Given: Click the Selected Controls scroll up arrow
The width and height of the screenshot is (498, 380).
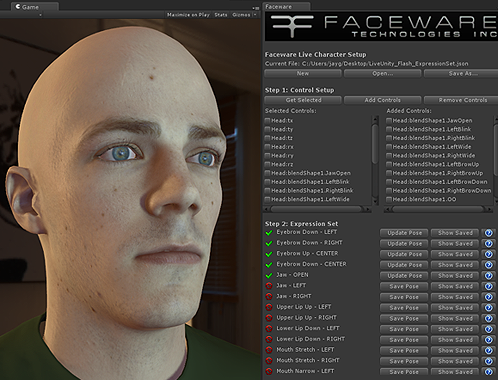Looking at the screenshot, I should (x=375, y=119).
